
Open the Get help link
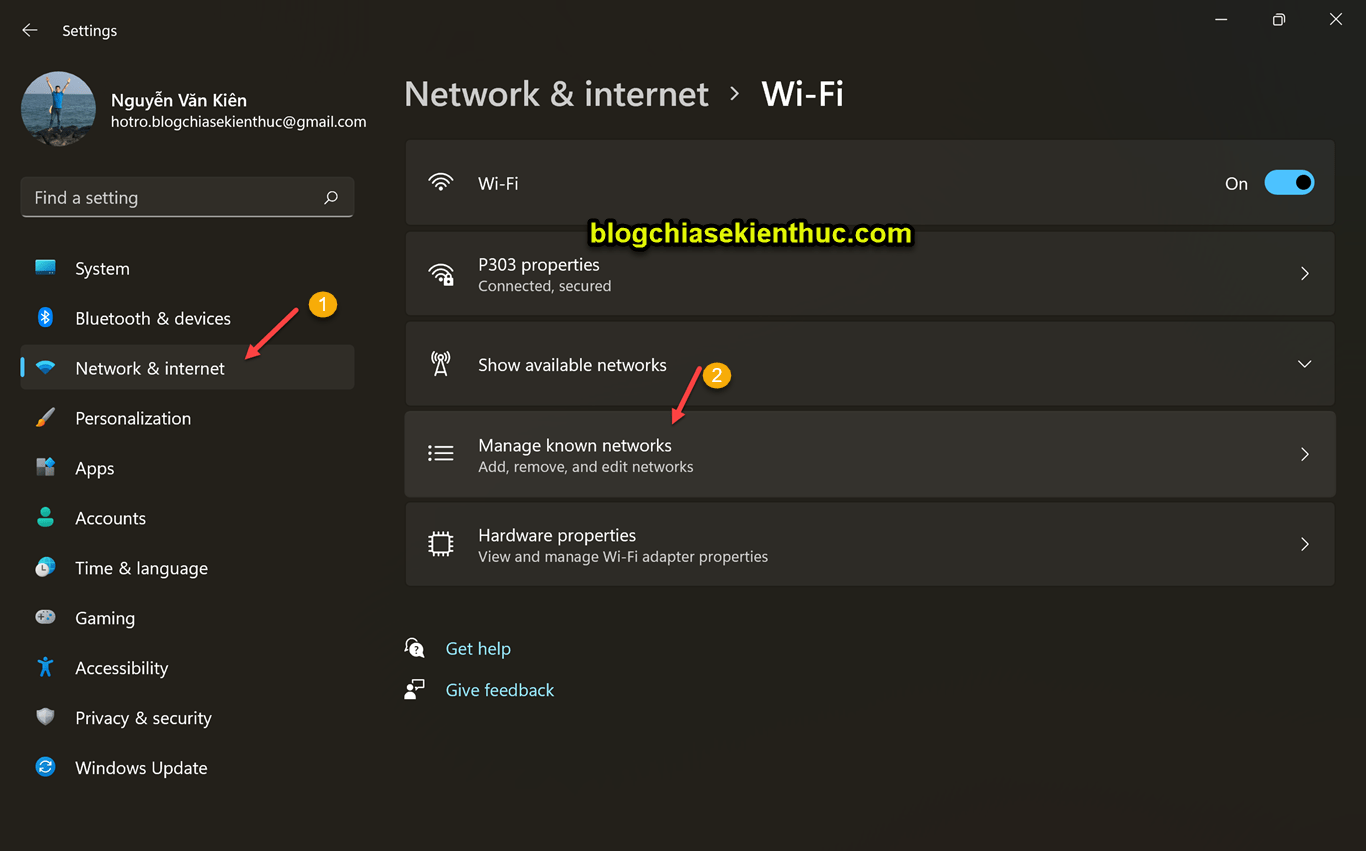[478, 648]
